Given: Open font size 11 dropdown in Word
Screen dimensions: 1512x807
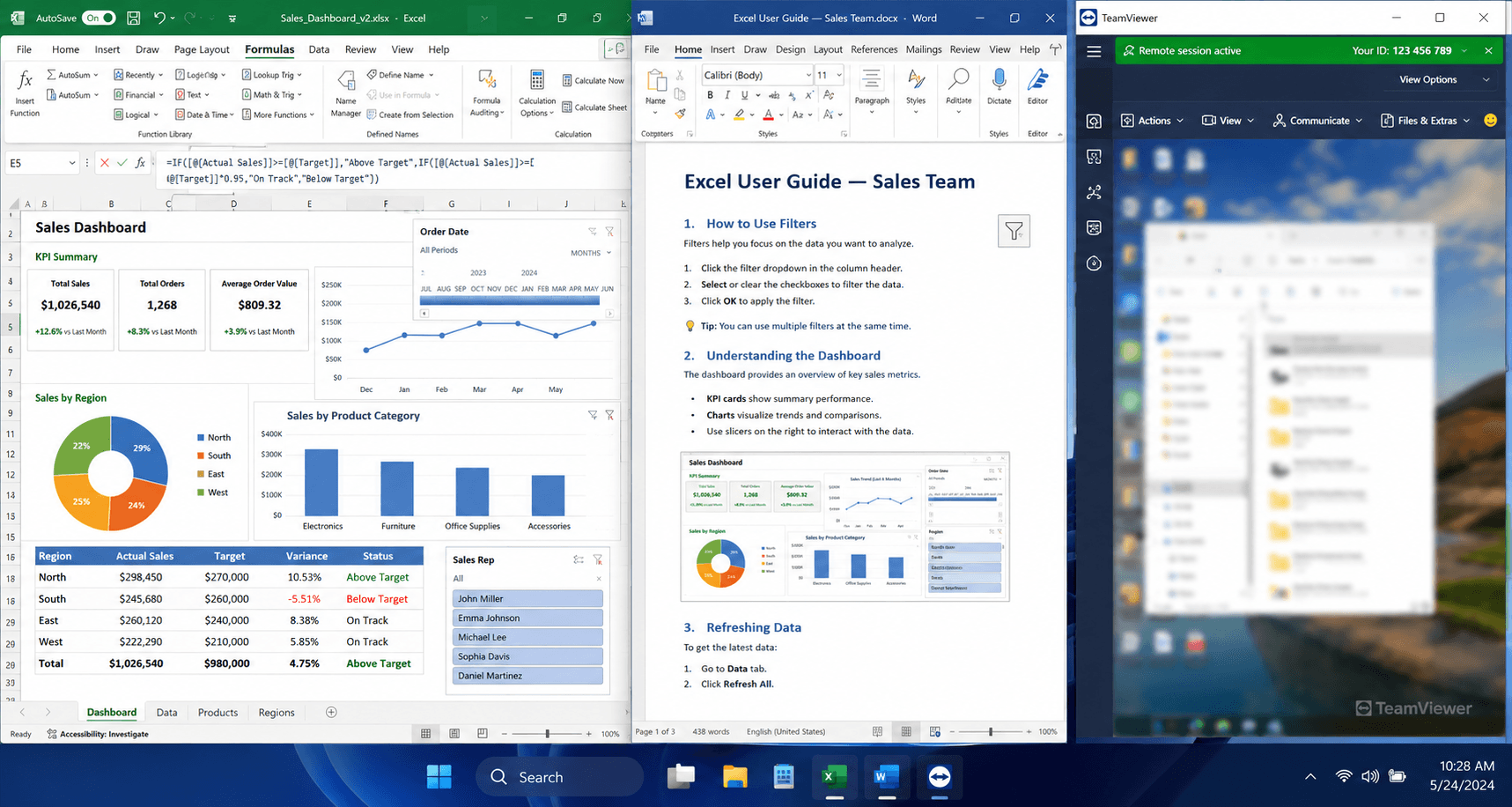Looking at the screenshot, I should coord(839,75).
